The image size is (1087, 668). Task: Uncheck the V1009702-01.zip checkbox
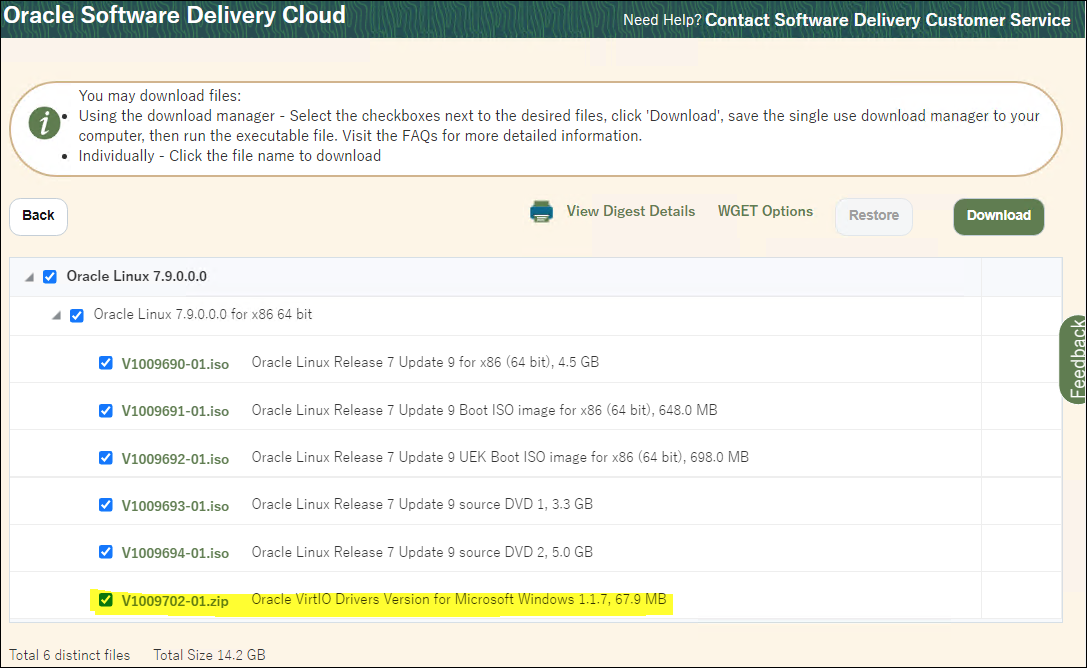click(x=105, y=600)
